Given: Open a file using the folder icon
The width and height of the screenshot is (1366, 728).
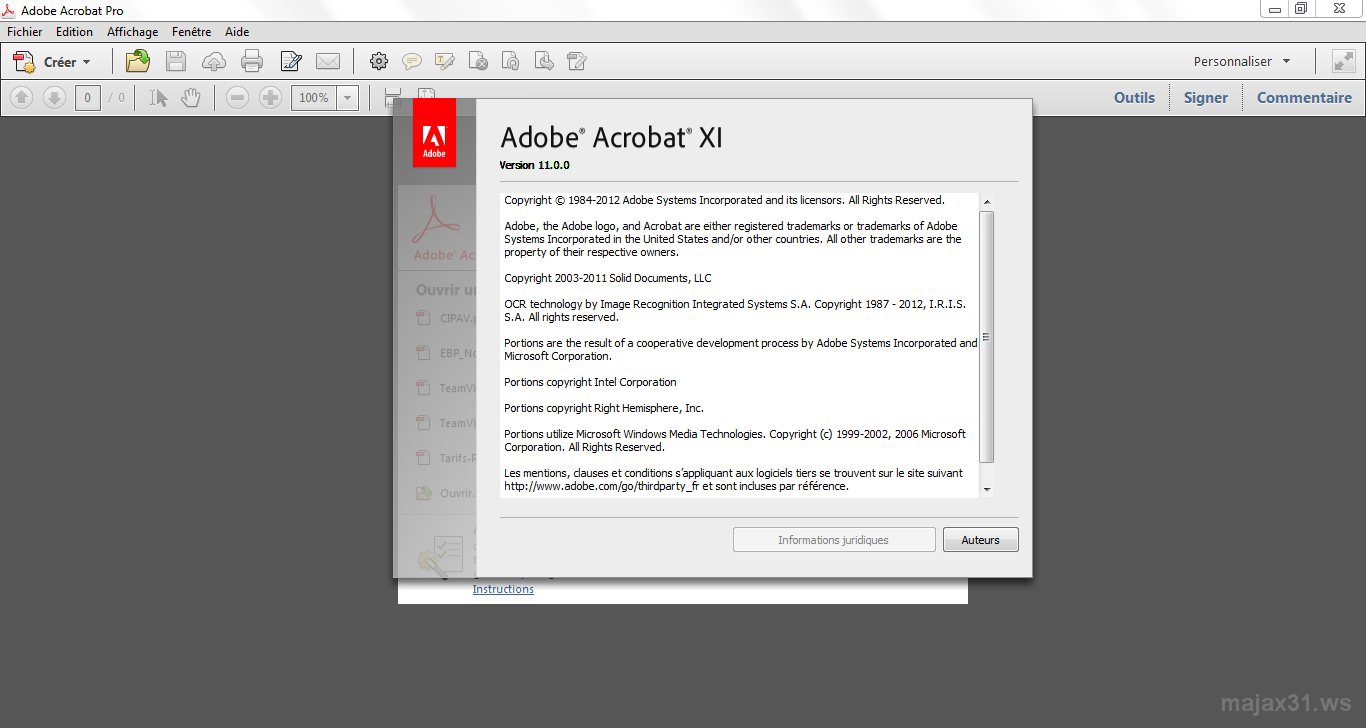Looking at the screenshot, I should (137, 61).
